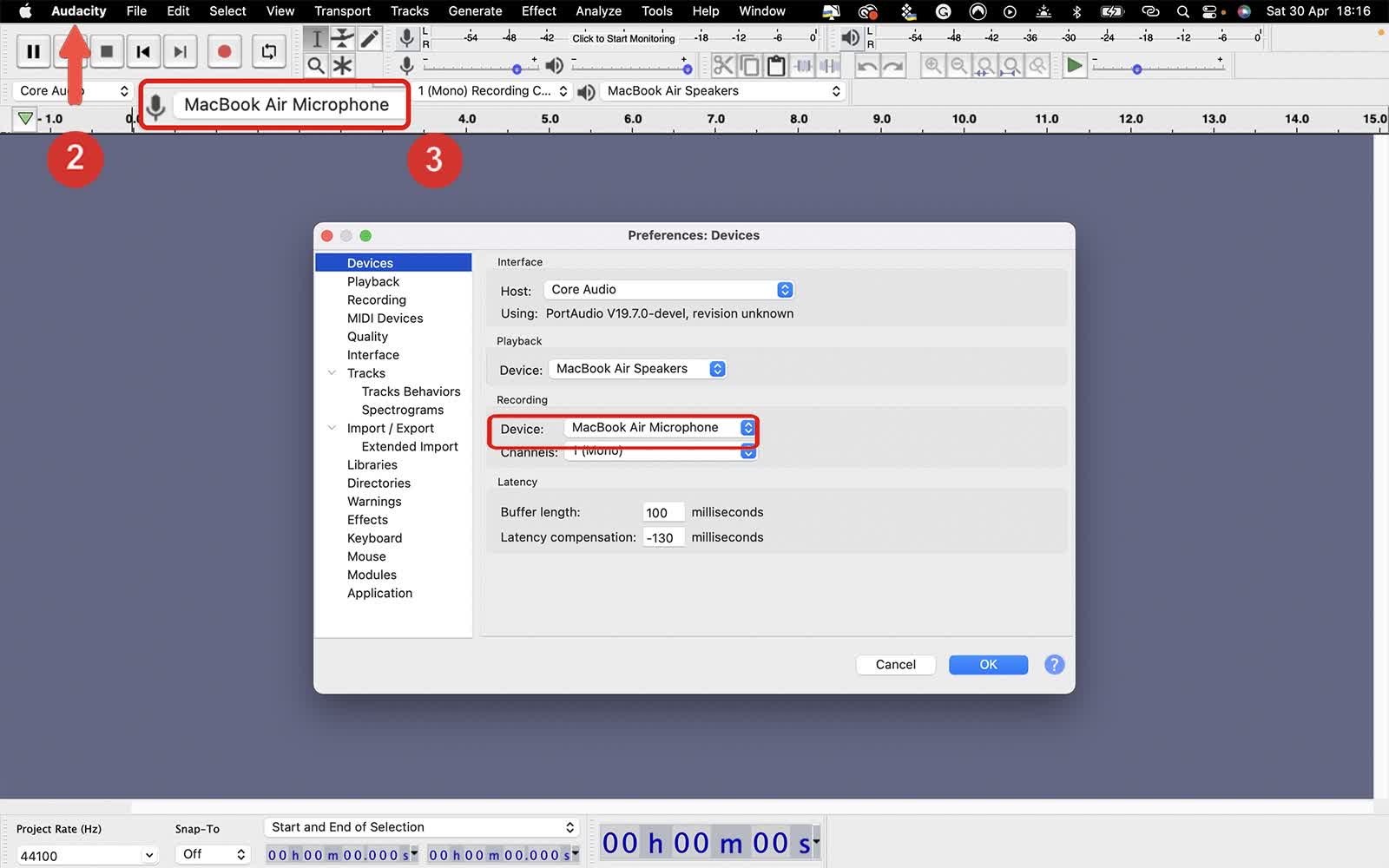Click the Pause transport button
The image size is (1389, 868).
click(33, 52)
